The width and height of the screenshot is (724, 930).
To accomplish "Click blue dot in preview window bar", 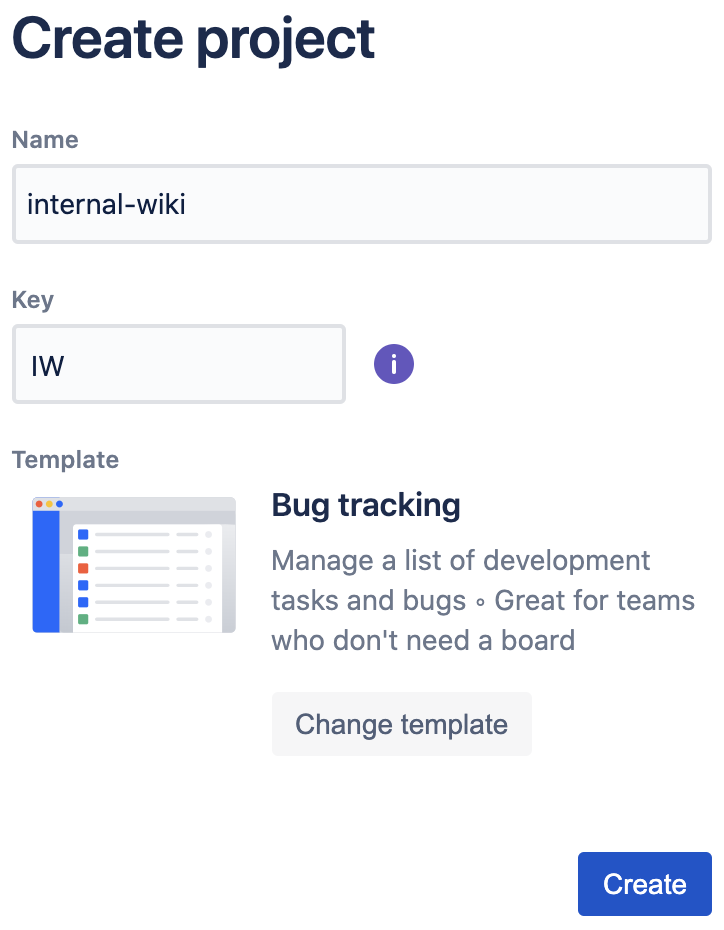I will (x=59, y=504).
